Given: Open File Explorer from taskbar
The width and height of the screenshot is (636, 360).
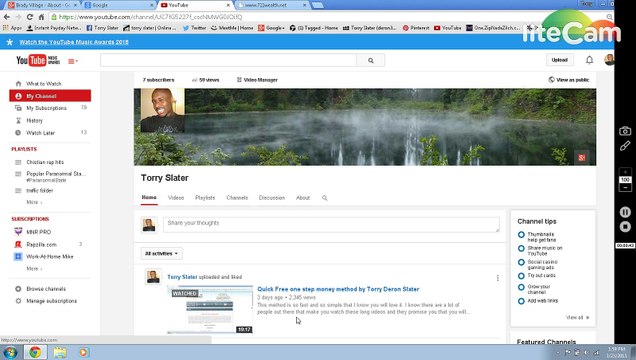Looking at the screenshot, I should coord(60,352).
